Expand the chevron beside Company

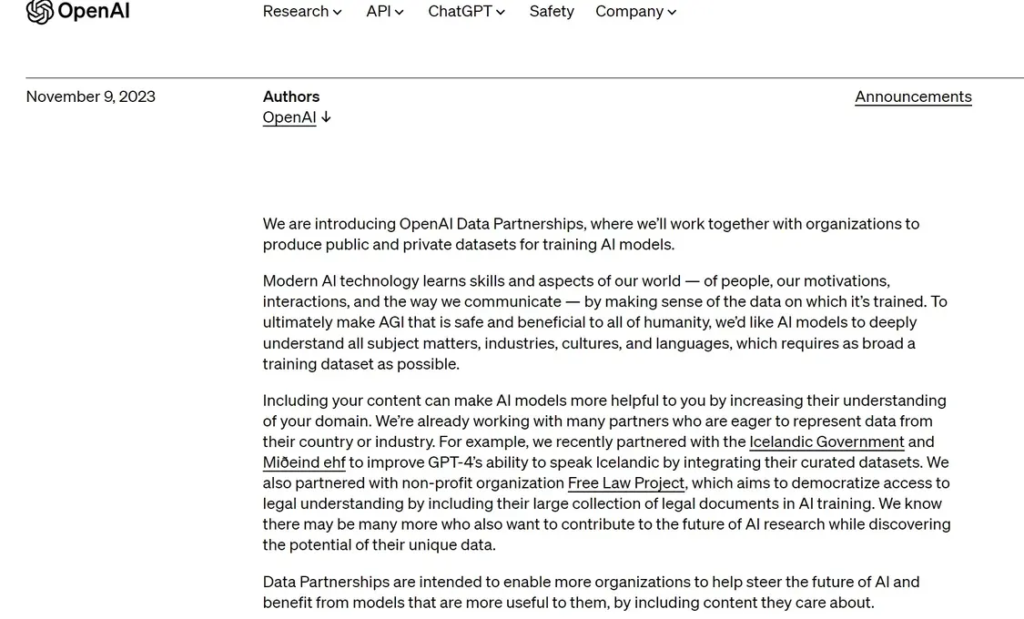point(672,13)
